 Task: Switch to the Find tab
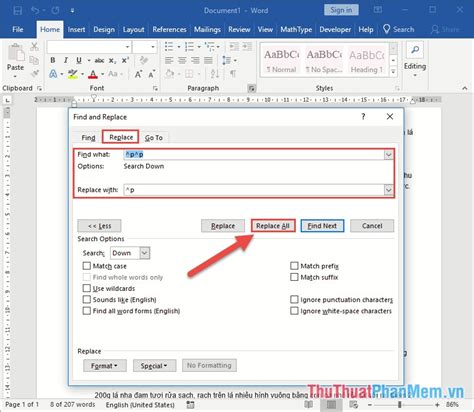pyautogui.click(x=88, y=138)
